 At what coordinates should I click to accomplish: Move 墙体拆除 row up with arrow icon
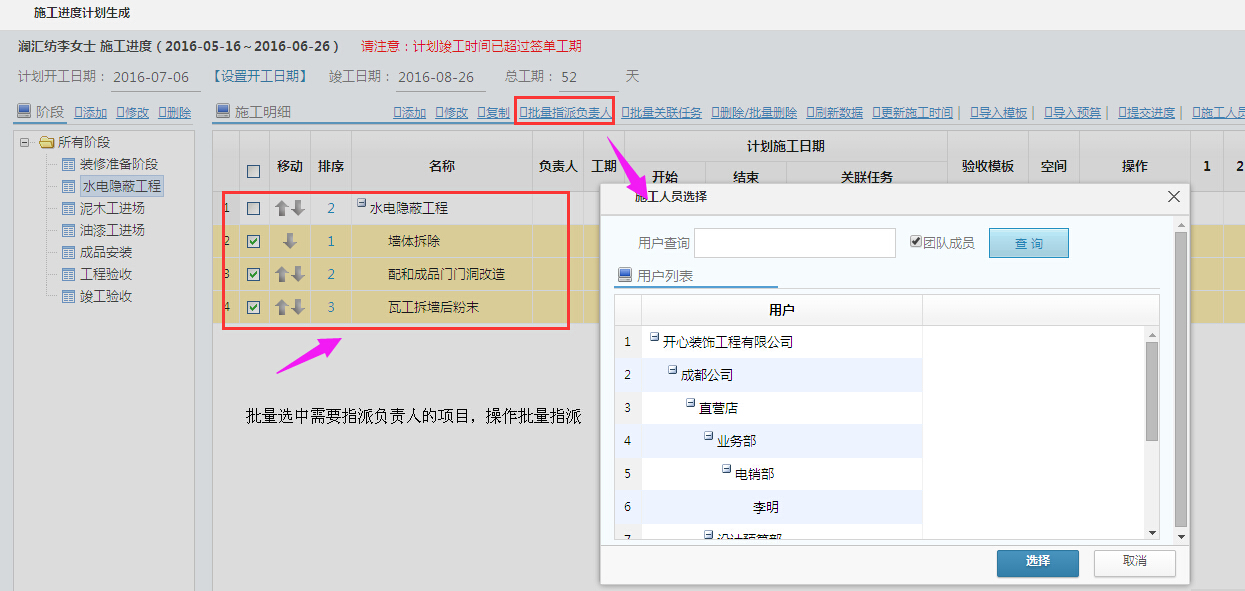[290, 241]
